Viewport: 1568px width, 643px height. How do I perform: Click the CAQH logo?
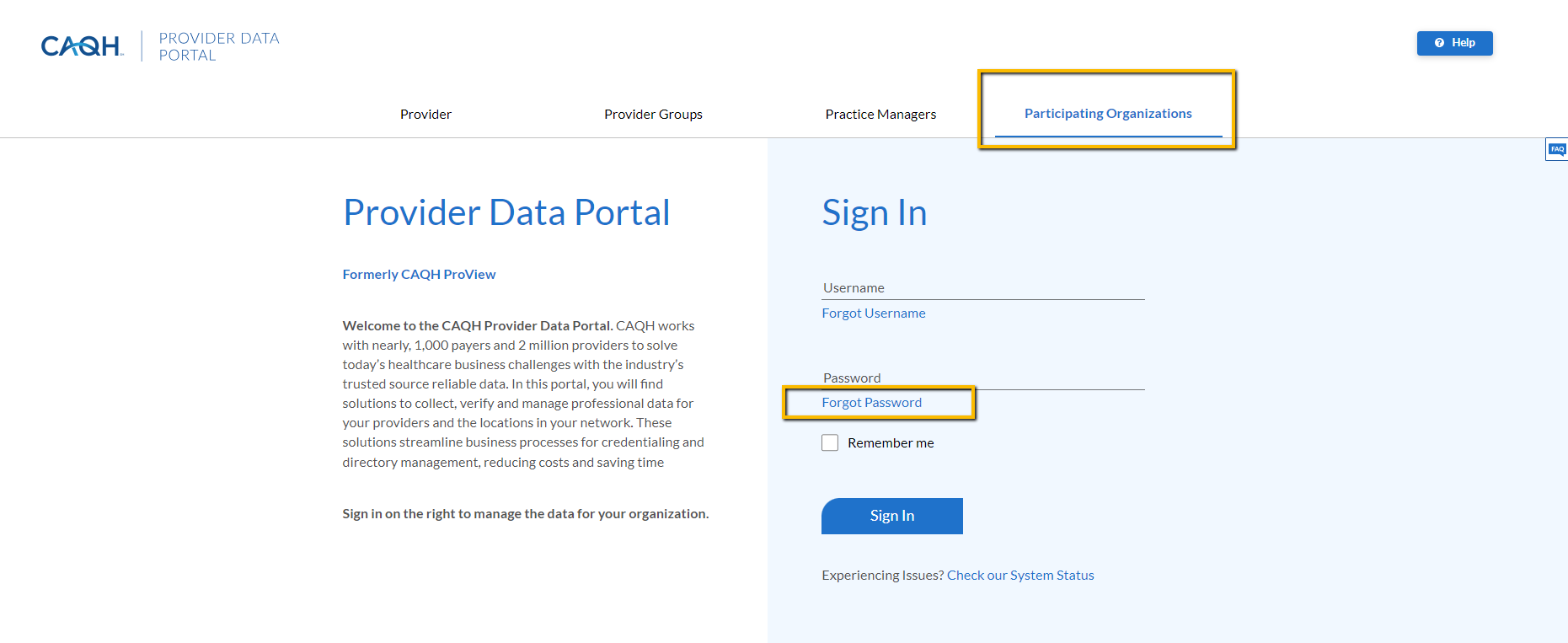pyautogui.click(x=81, y=46)
